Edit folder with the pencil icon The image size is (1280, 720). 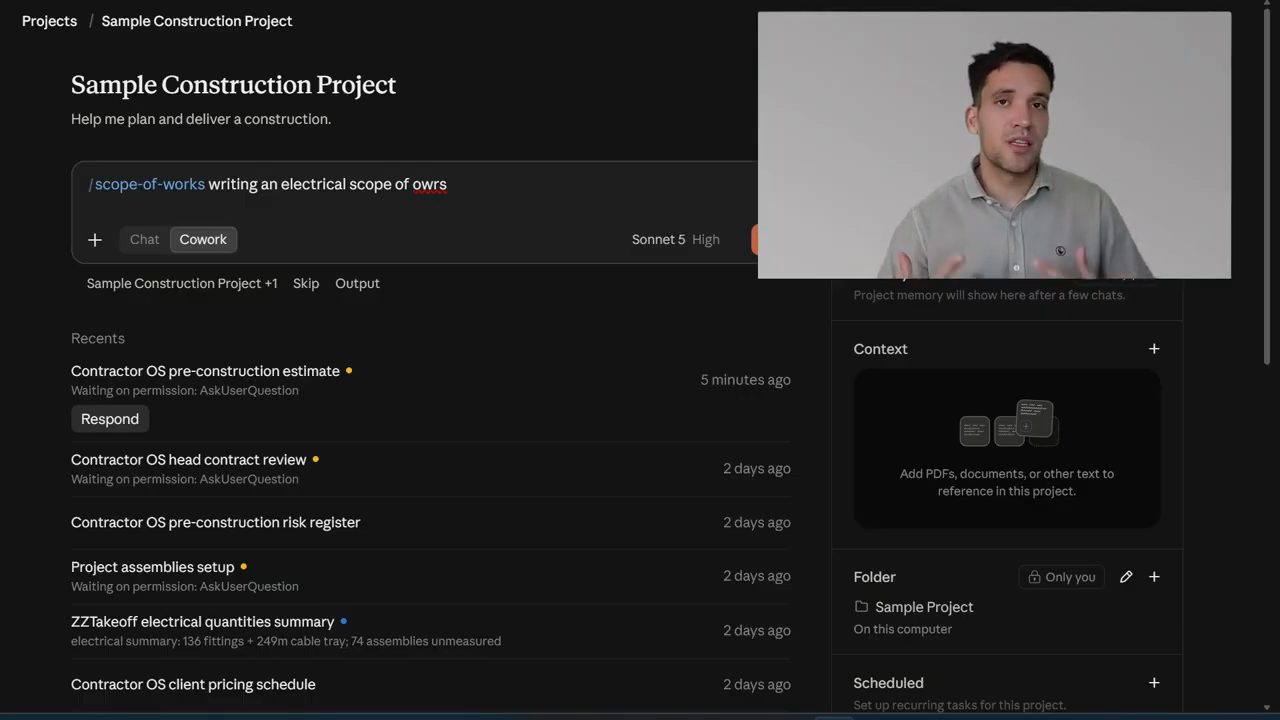(x=1126, y=577)
